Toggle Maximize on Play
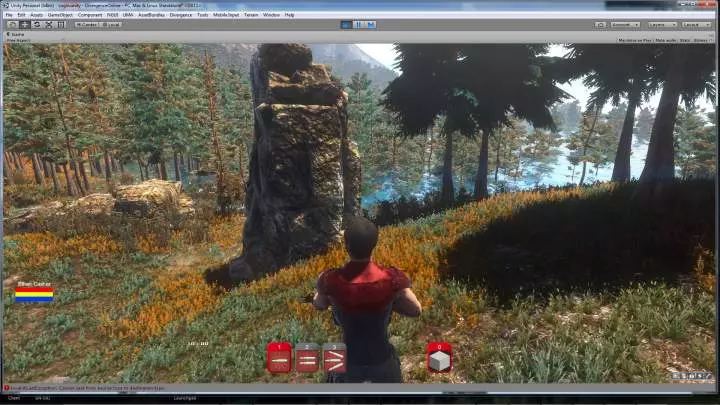 635,40
